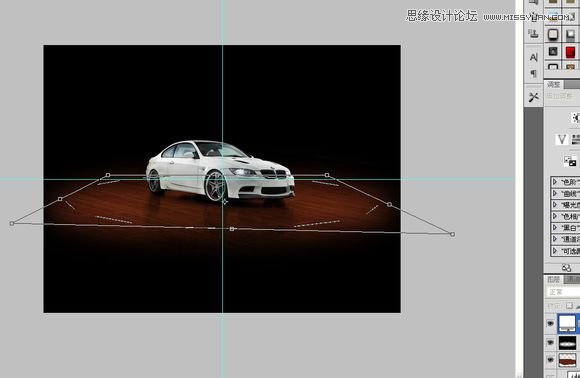Apply the red layer style swatch
The image size is (580, 378).
click(x=570, y=51)
